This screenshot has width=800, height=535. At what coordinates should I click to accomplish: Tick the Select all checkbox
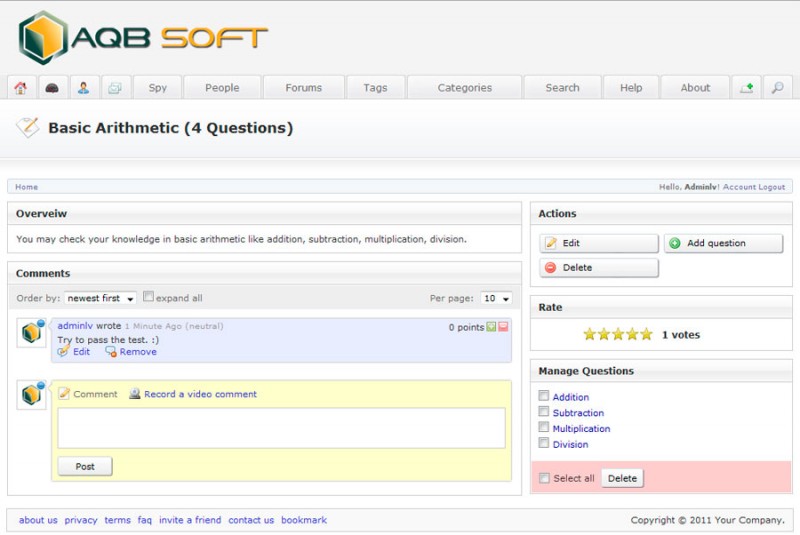[x=544, y=478]
